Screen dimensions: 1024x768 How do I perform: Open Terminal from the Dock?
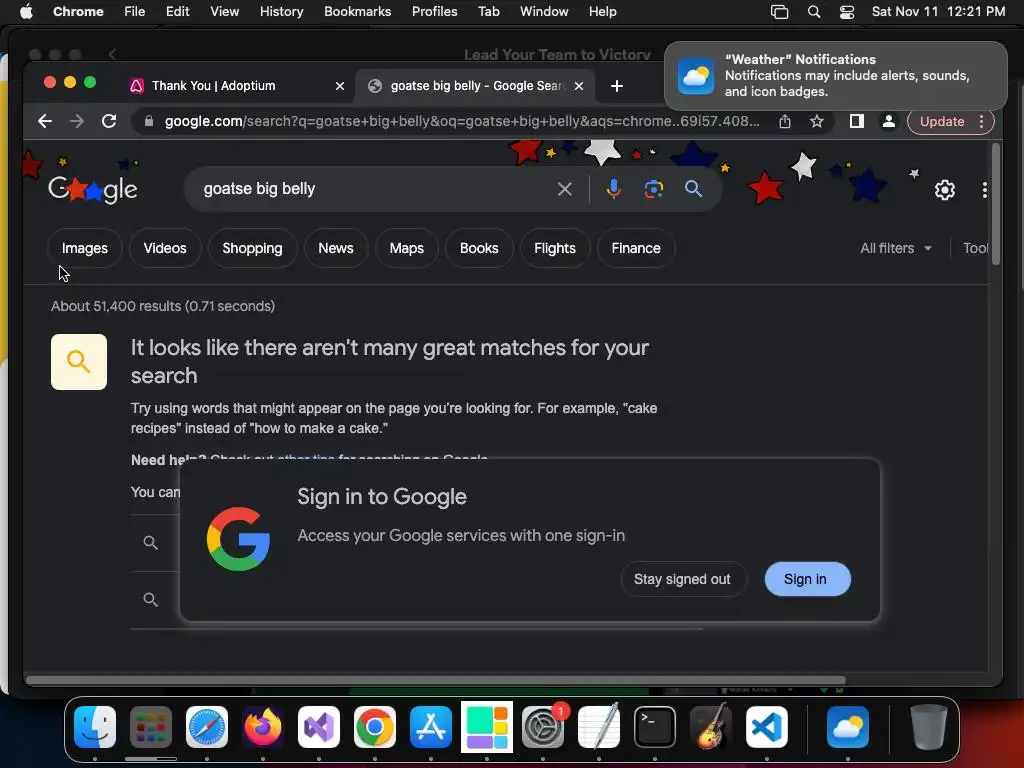click(655, 726)
